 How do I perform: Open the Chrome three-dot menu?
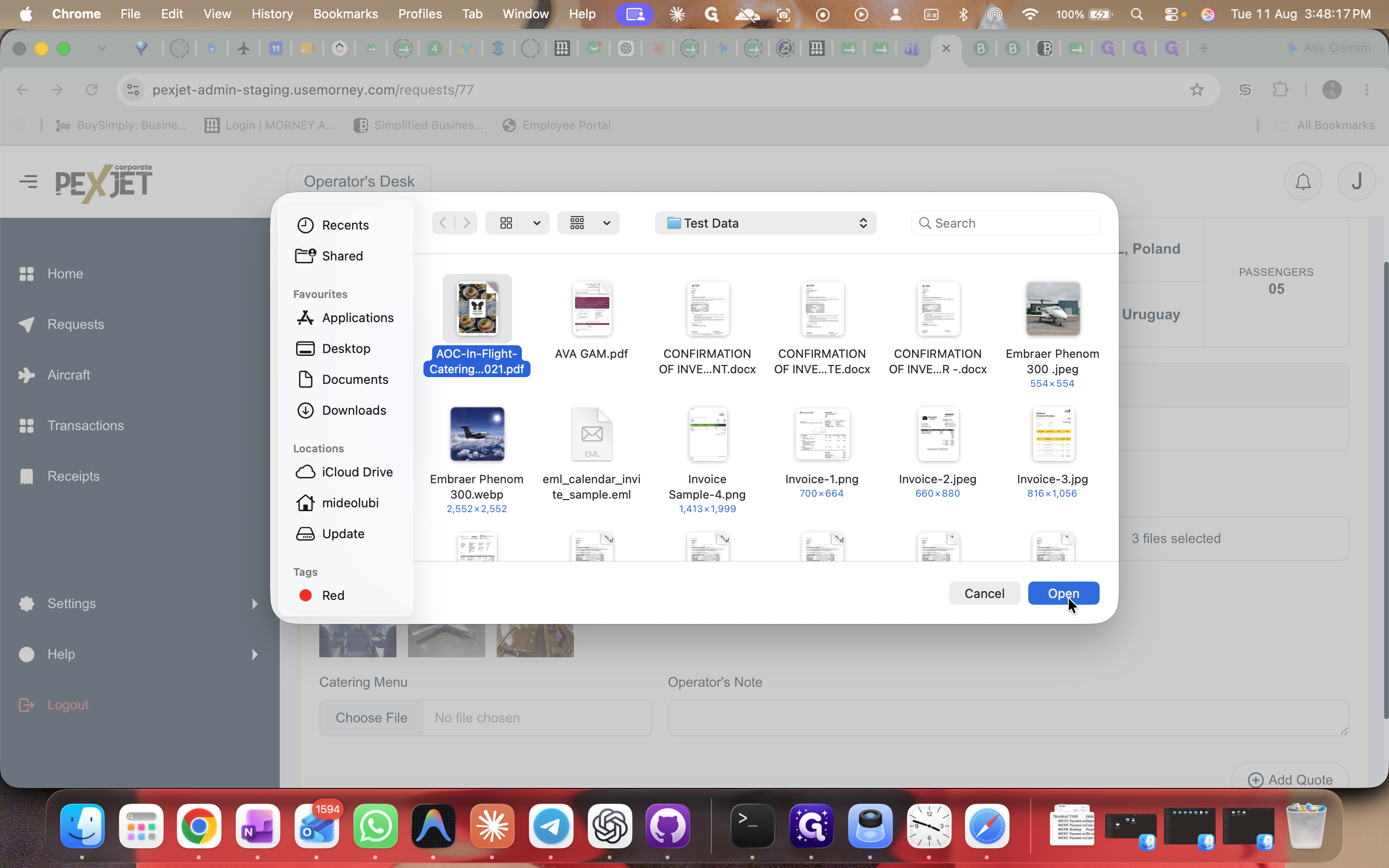[x=1367, y=90]
